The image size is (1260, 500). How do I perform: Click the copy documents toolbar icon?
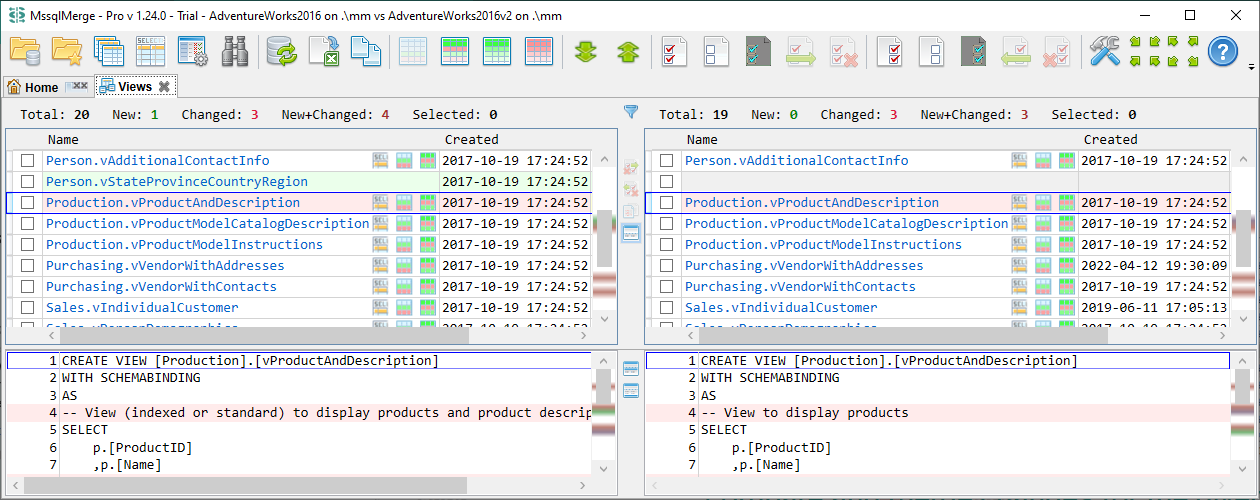[x=366, y=51]
